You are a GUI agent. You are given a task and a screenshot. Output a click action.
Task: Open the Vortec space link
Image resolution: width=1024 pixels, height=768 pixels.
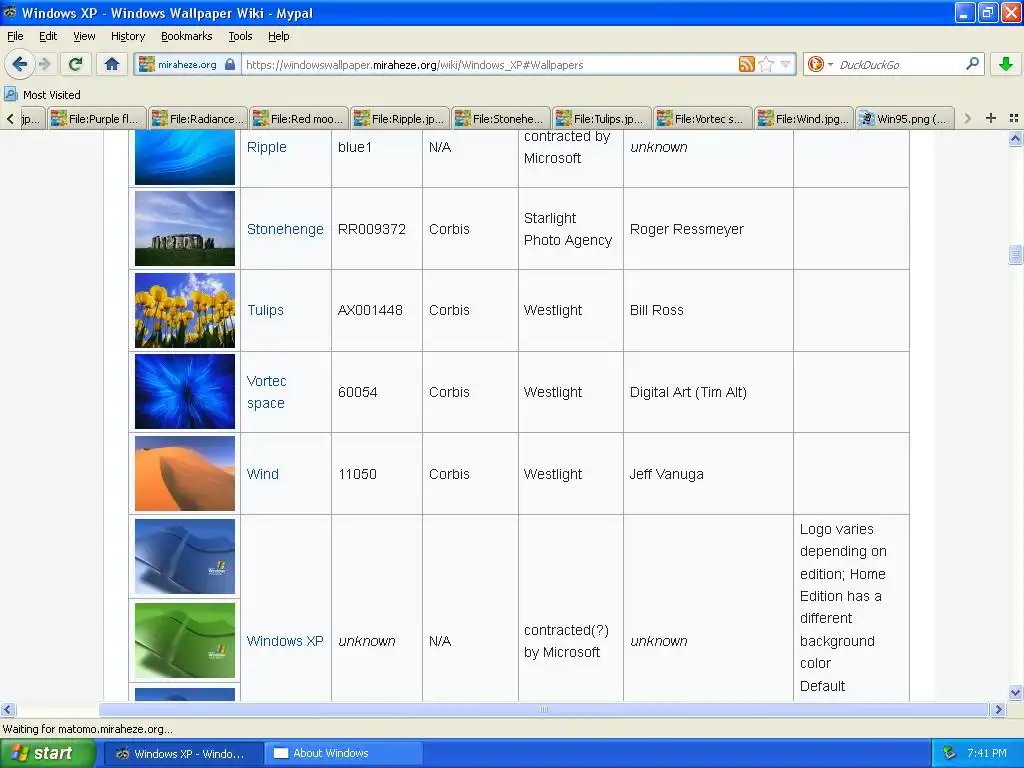tap(266, 392)
